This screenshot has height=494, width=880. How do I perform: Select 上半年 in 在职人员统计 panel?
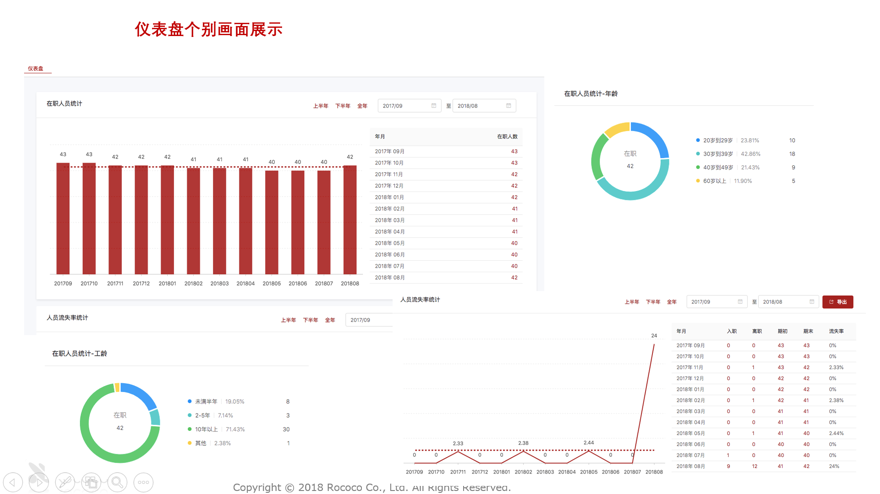pyautogui.click(x=320, y=106)
